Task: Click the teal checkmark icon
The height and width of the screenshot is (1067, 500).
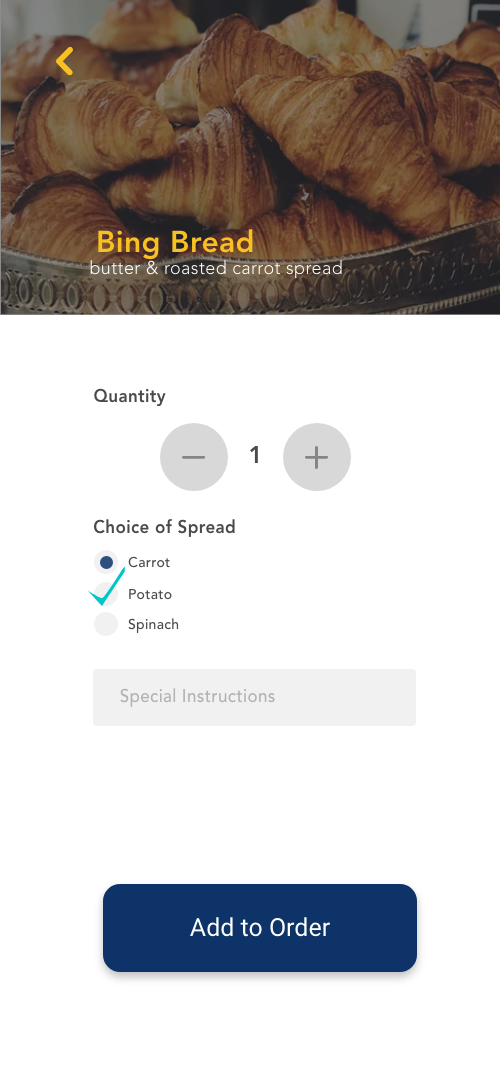Action: 107,587
